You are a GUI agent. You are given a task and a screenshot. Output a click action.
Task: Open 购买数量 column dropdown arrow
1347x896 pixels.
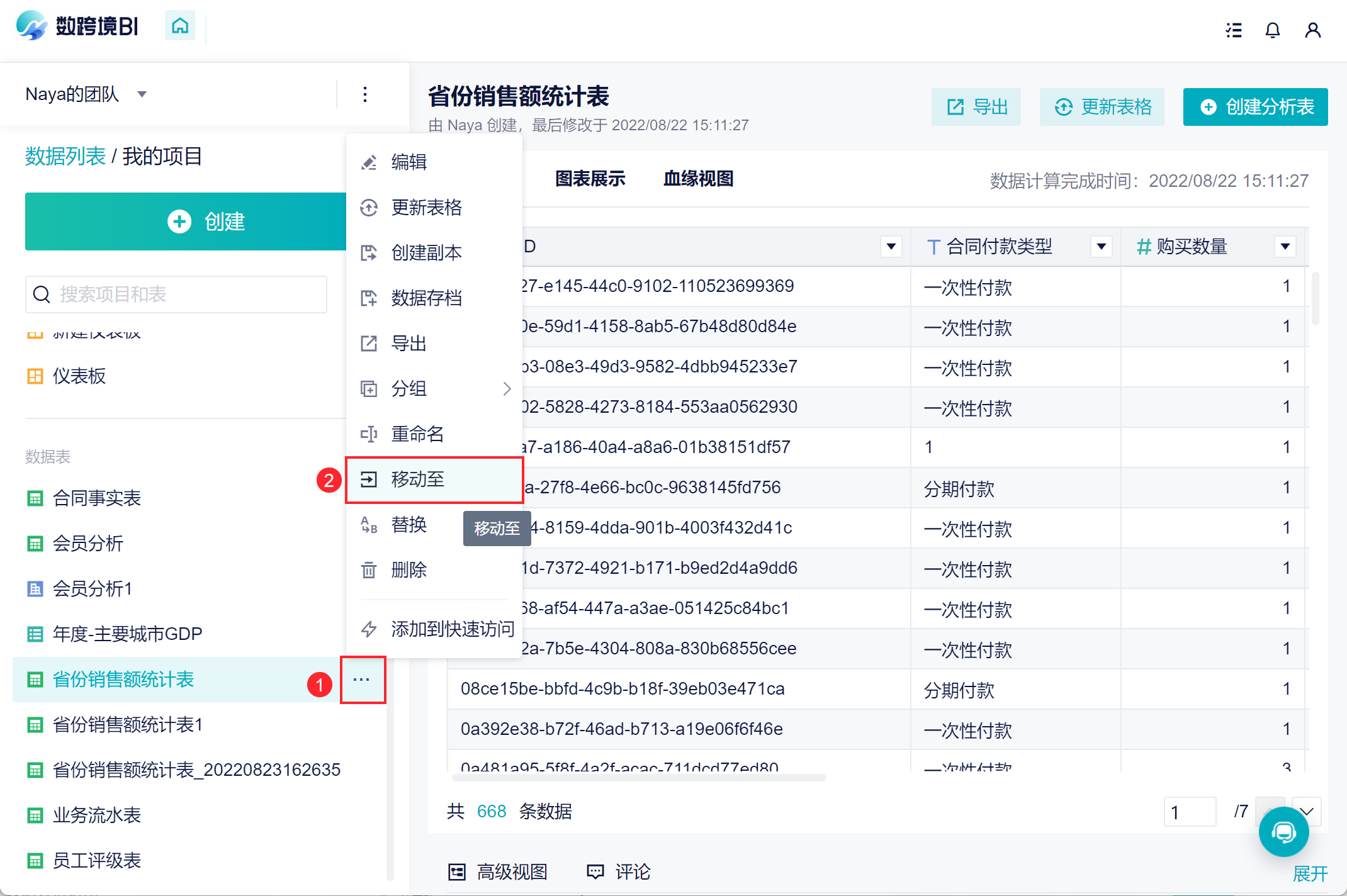[1285, 247]
